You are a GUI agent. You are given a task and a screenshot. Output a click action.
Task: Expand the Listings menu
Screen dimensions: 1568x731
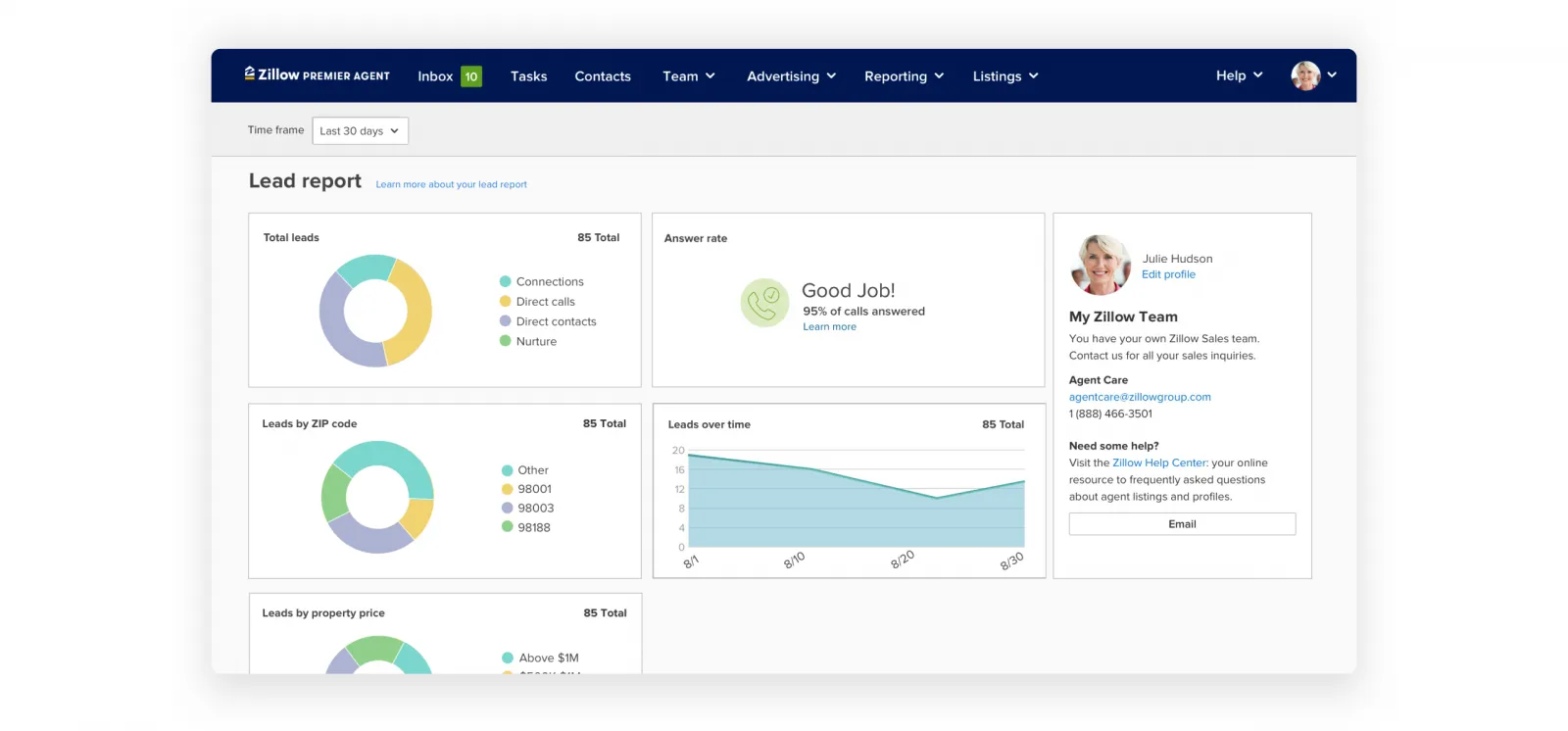[x=1004, y=76]
